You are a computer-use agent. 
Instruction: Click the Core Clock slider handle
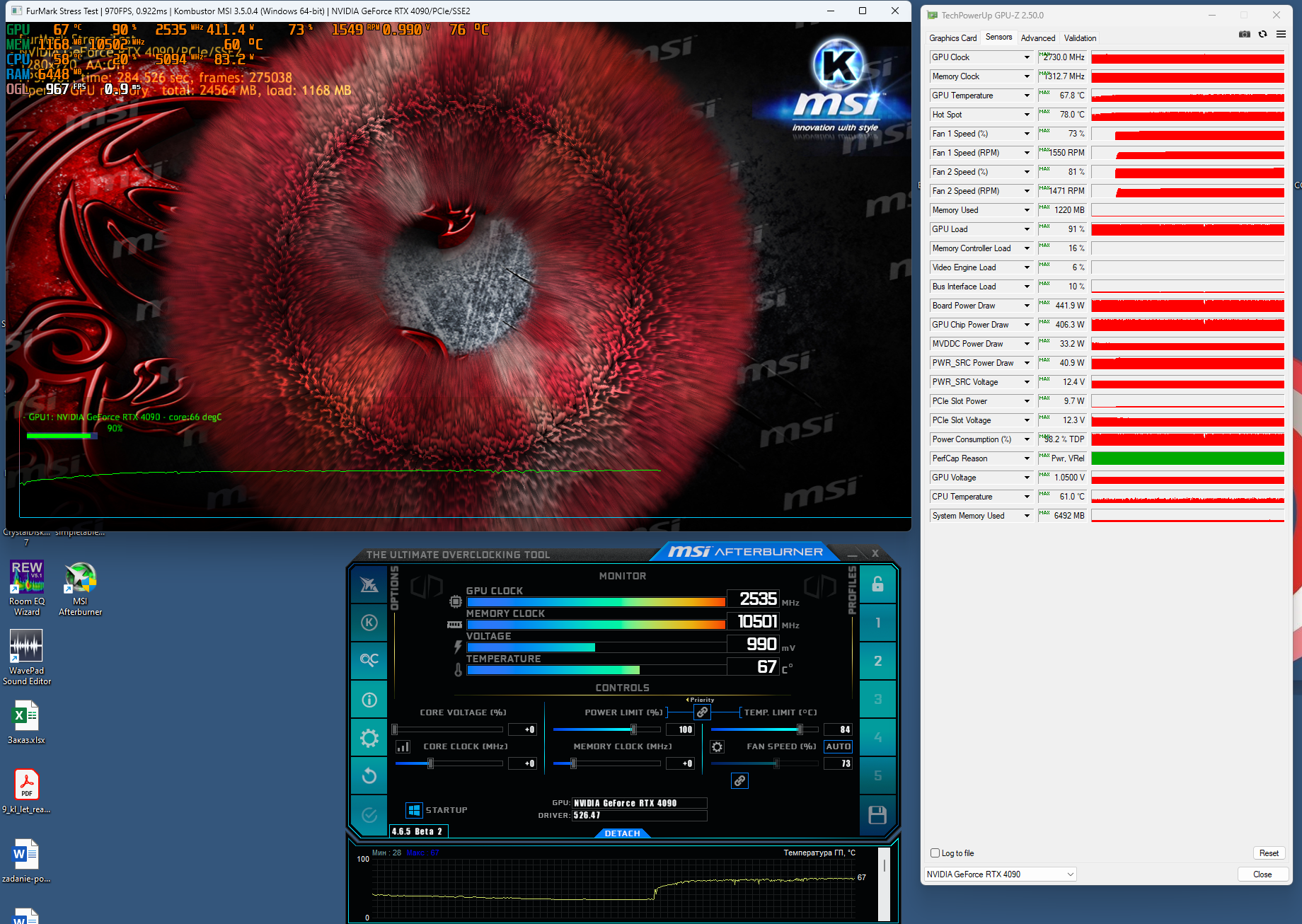pyautogui.click(x=430, y=763)
